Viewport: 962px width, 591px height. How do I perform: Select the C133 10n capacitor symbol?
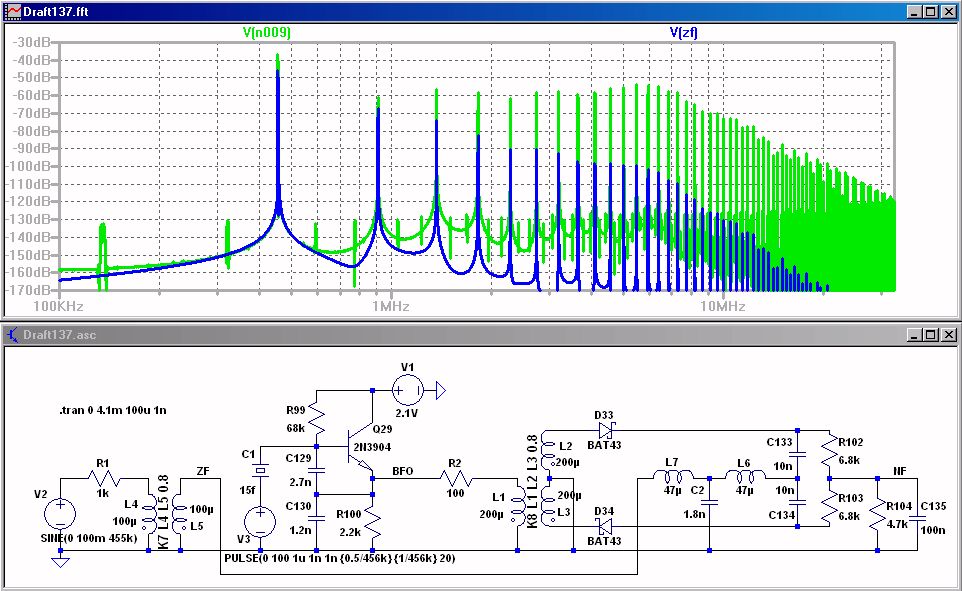(797, 454)
